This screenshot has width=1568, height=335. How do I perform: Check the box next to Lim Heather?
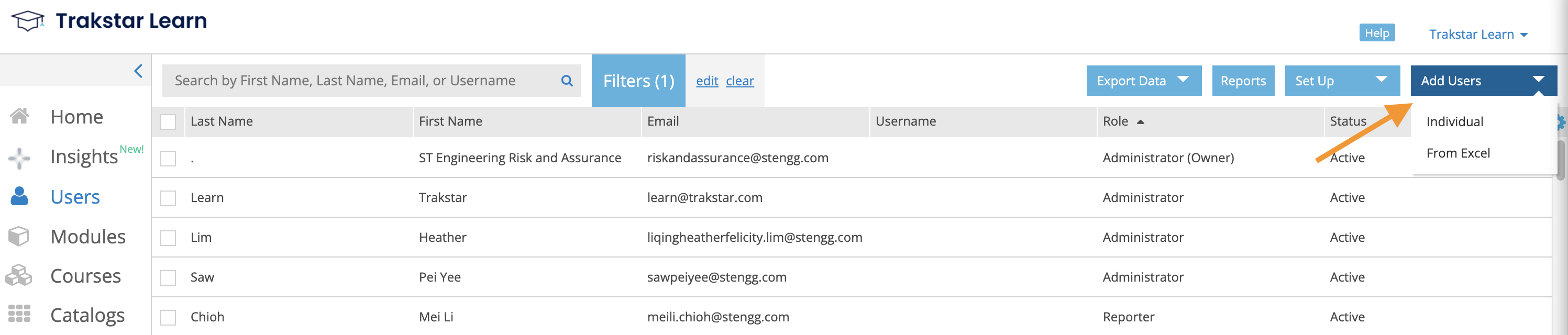pyautogui.click(x=168, y=238)
